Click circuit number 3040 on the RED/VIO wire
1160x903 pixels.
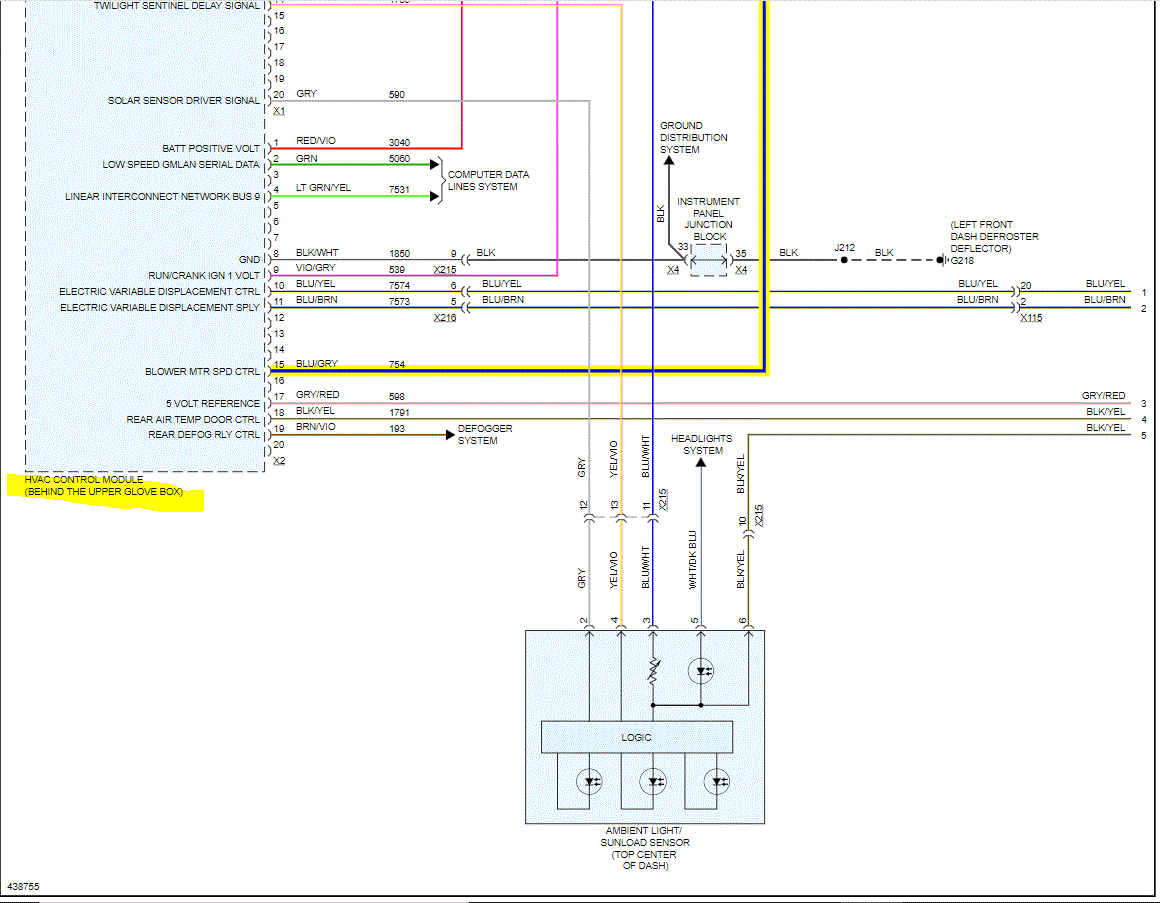pos(399,143)
